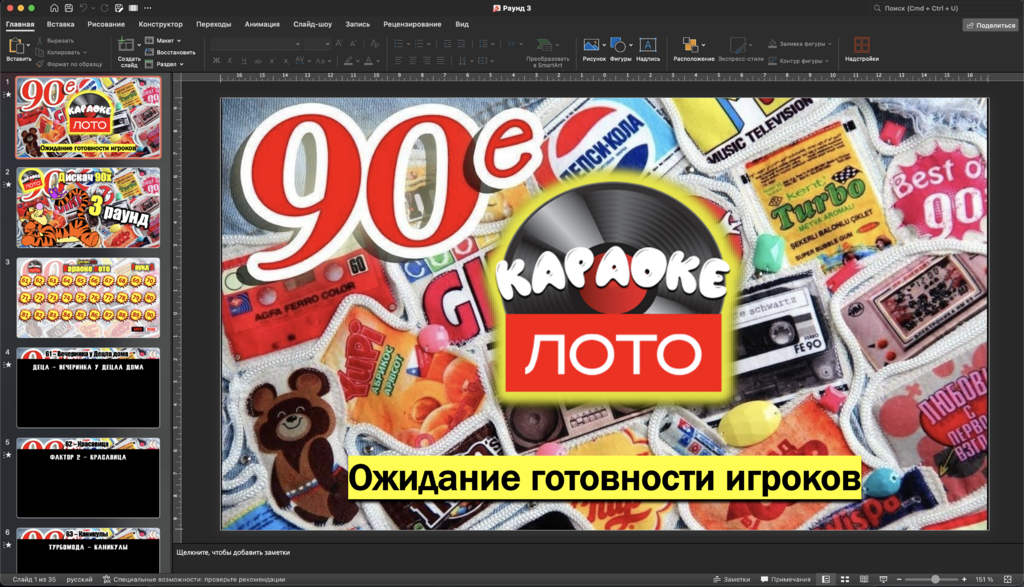Screen dimensions: 1024x587
Task: Click the 151 % zoom level value
Action: pos(984,579)
